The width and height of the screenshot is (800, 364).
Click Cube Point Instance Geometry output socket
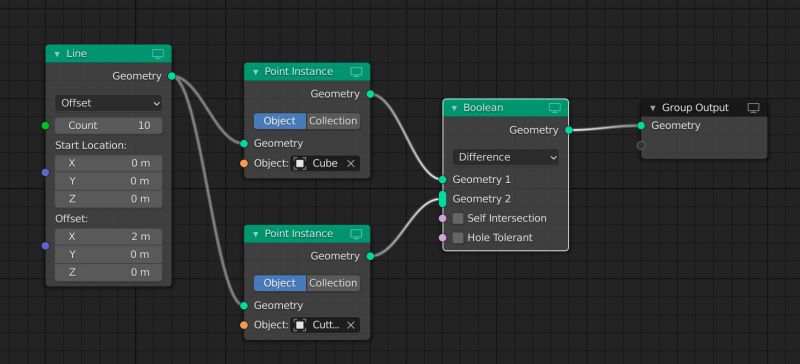tap(370, 94)
